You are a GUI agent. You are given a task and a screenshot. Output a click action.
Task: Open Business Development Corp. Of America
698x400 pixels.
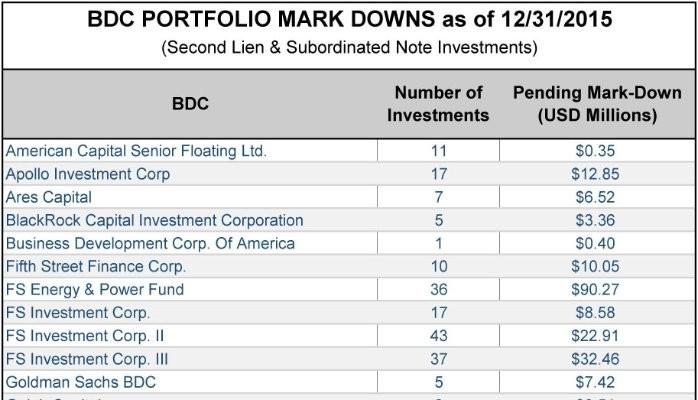(150, 243)
